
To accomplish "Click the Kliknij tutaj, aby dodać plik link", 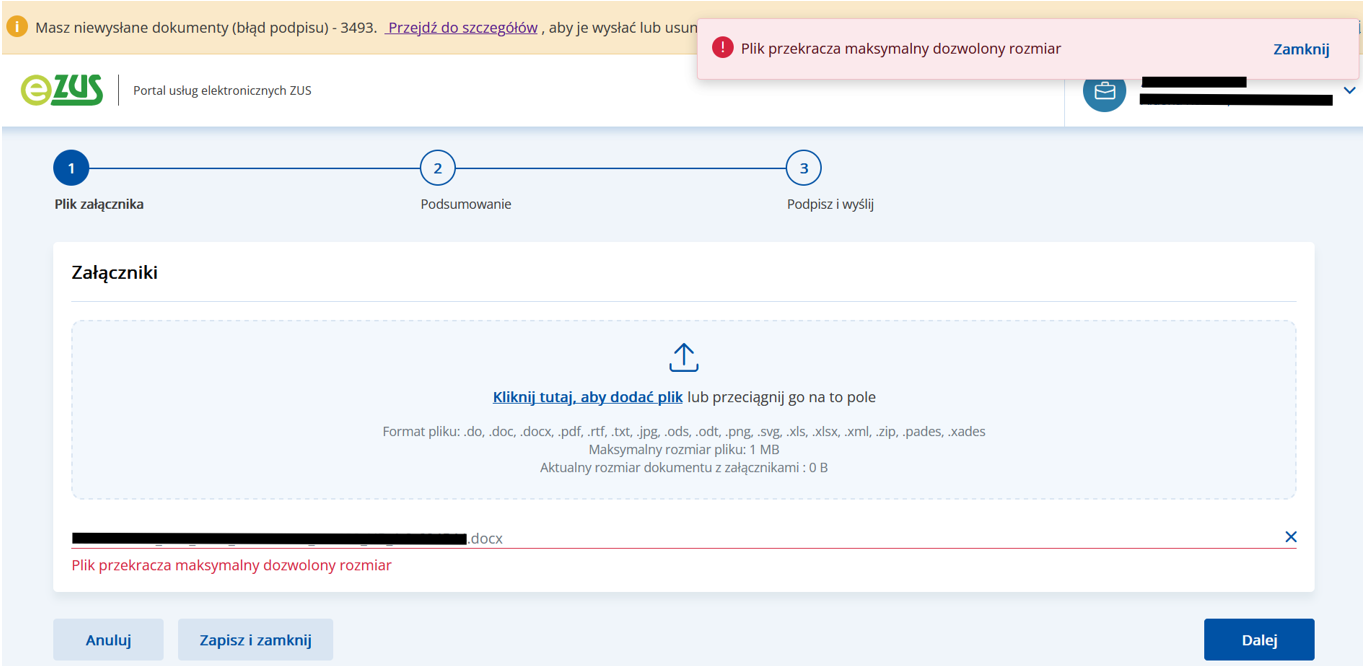I will point(587,397).
